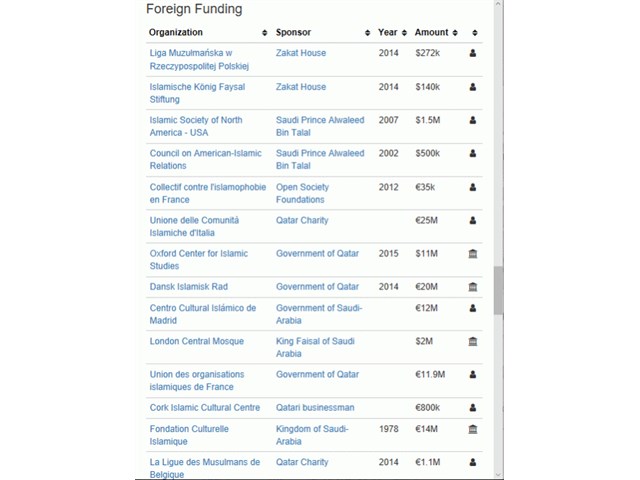This screenshot has height=480, width=640.
Task: Open Qatar Charity sponsor in Unione delle Comunità row
Action: [302, 220]
